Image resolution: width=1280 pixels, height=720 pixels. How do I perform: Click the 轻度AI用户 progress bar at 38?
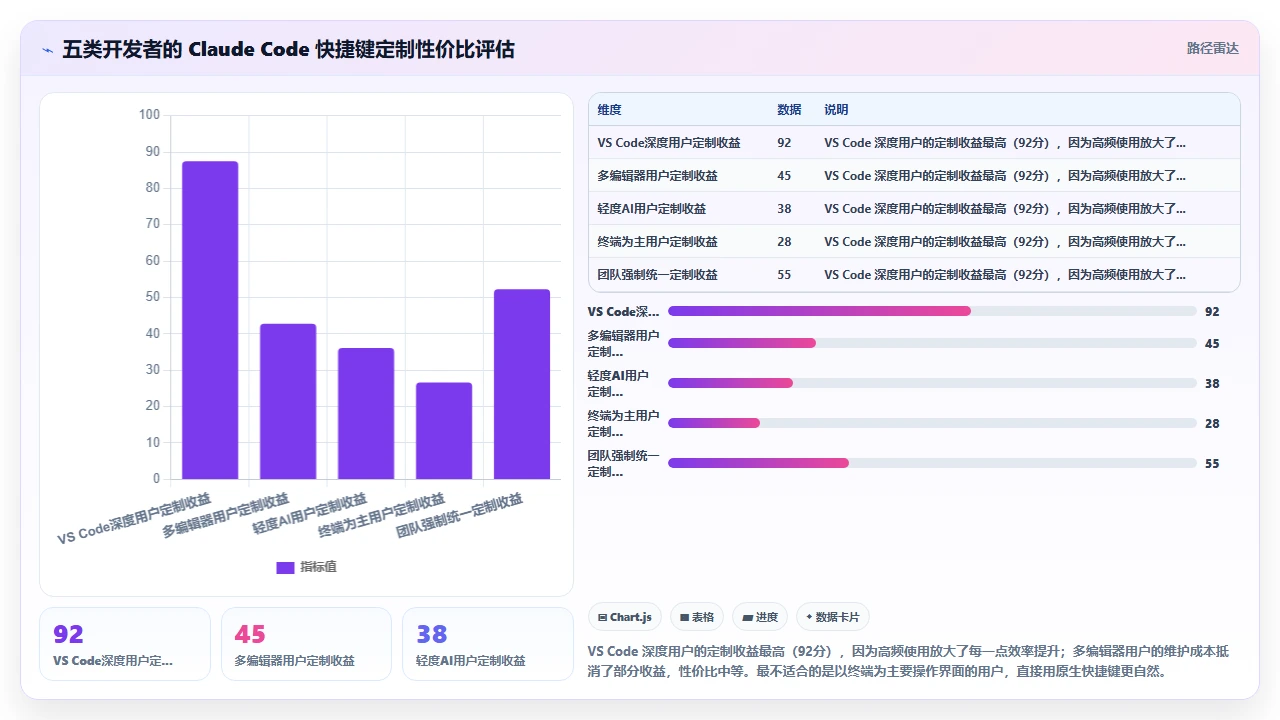pos(932,383)
